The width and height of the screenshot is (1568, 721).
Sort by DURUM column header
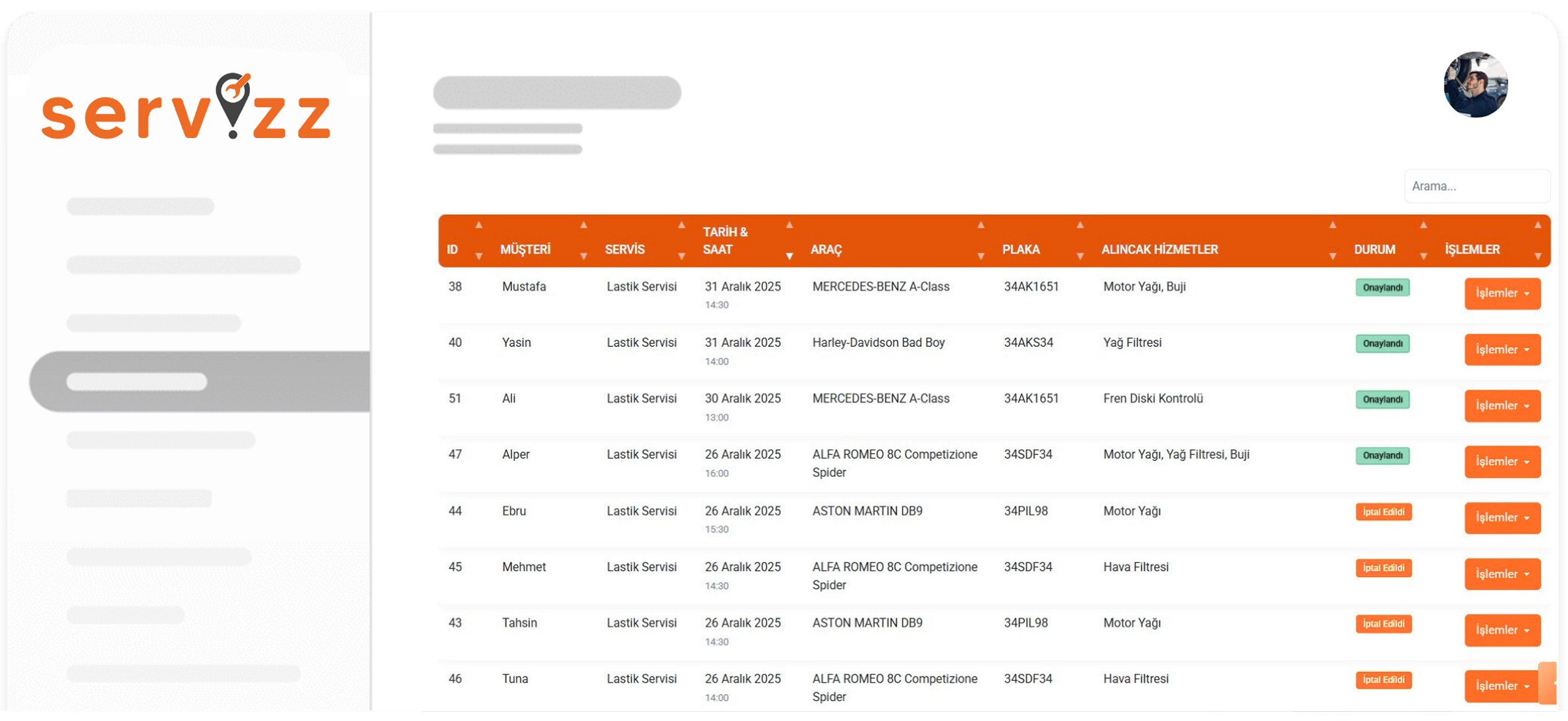click(1374, 249)
